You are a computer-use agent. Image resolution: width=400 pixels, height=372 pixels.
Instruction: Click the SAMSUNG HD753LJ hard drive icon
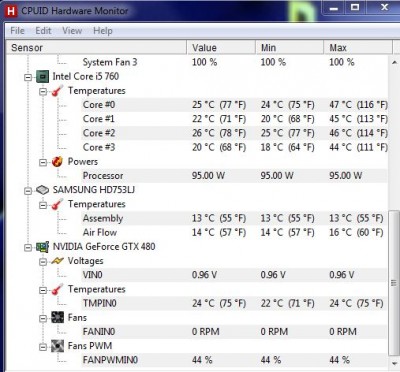42,190
